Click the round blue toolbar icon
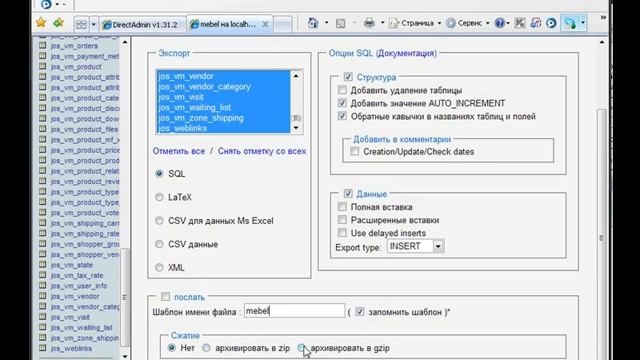 coord(551,23)
